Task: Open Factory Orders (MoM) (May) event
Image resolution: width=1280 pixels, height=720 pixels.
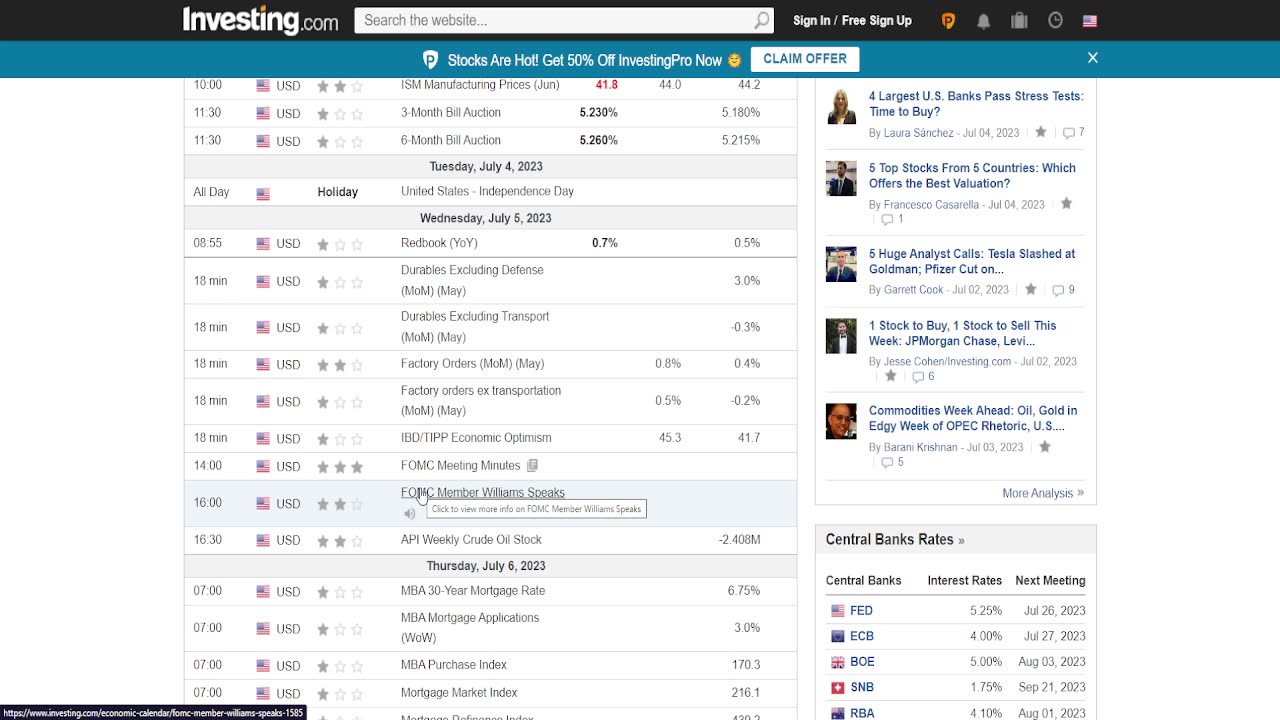Action: point(472,363)
